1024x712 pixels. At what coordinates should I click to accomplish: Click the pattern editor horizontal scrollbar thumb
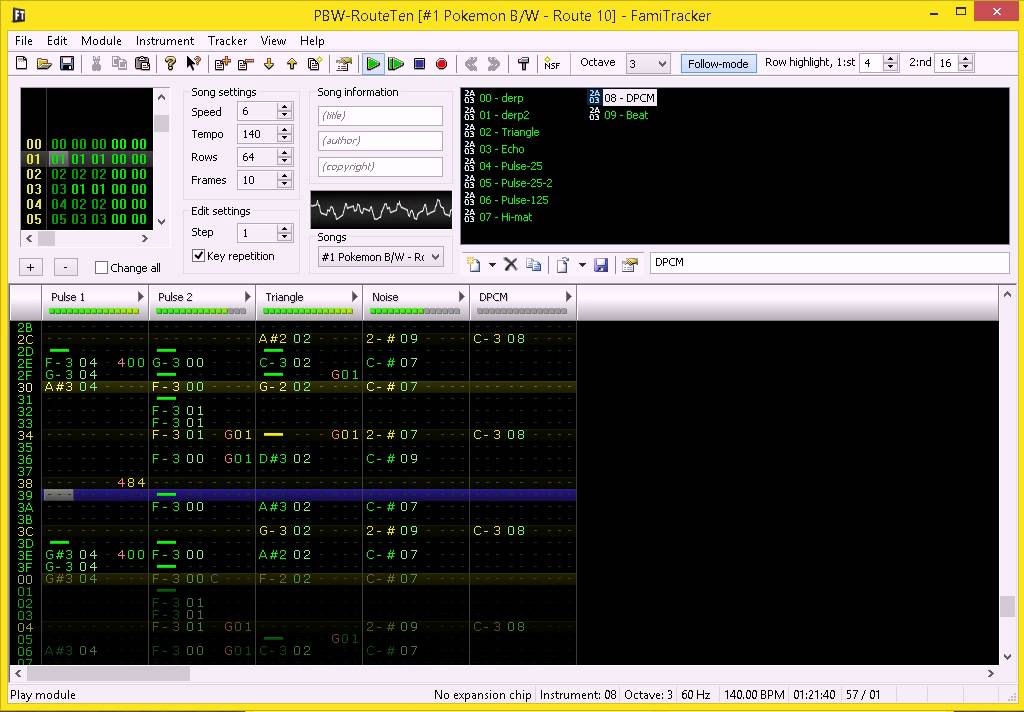pyautogui.click(x=108, y=673)
